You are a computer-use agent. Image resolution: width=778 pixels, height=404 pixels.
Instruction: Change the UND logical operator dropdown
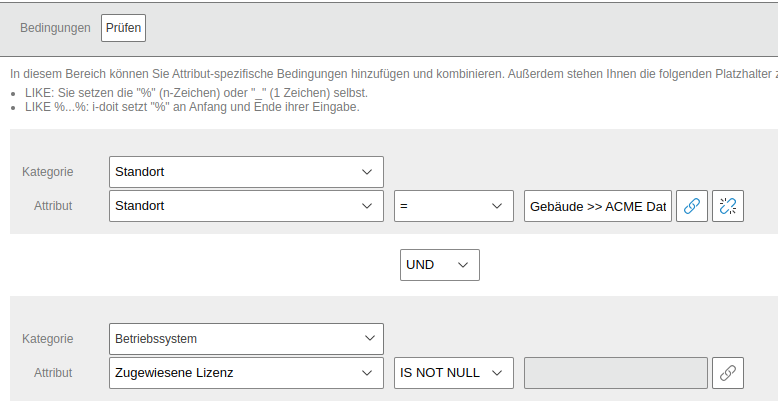pyautogui.click(x=439, y=265)
